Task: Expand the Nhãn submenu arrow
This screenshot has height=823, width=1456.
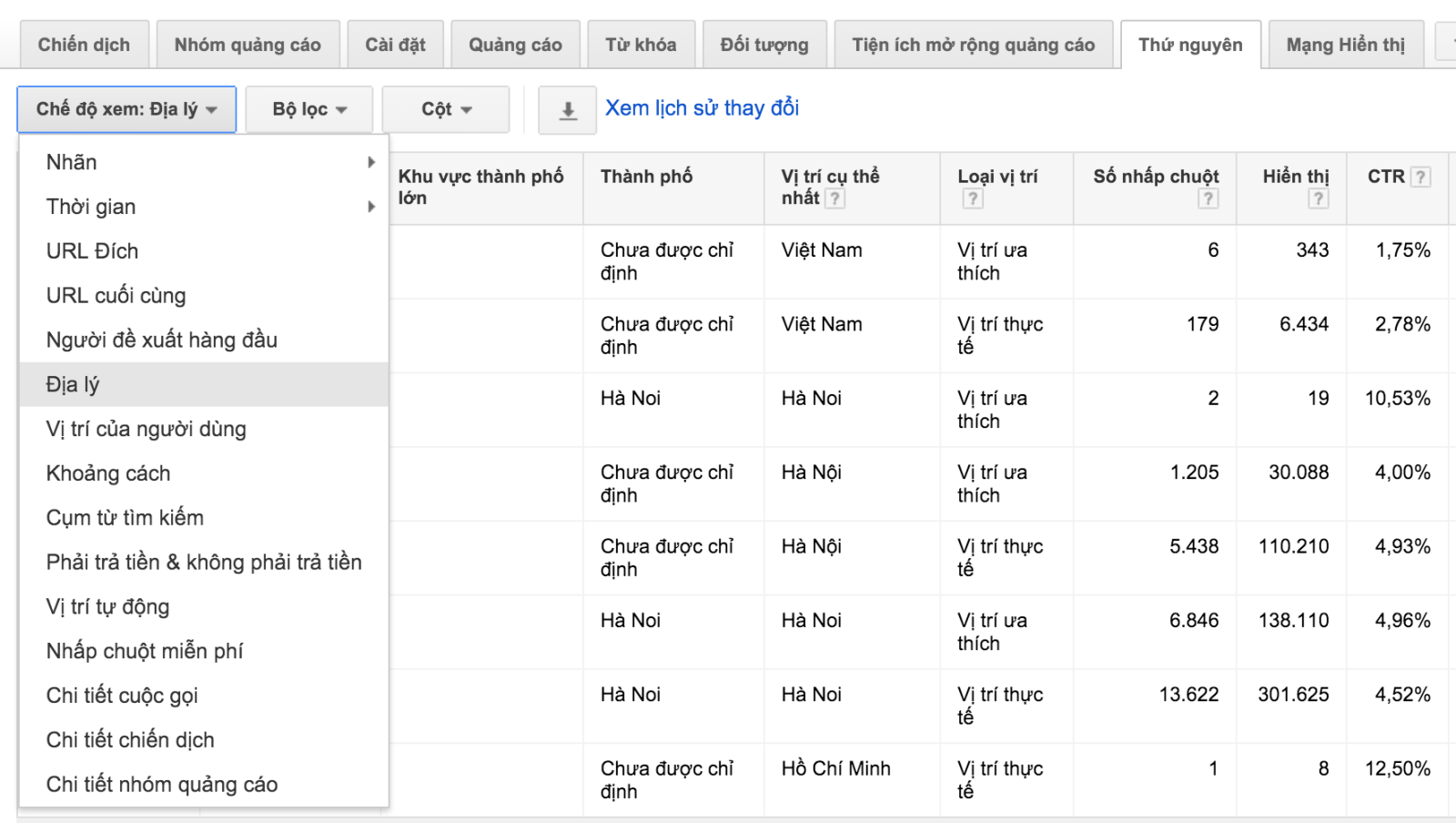Action: (370, 162)
